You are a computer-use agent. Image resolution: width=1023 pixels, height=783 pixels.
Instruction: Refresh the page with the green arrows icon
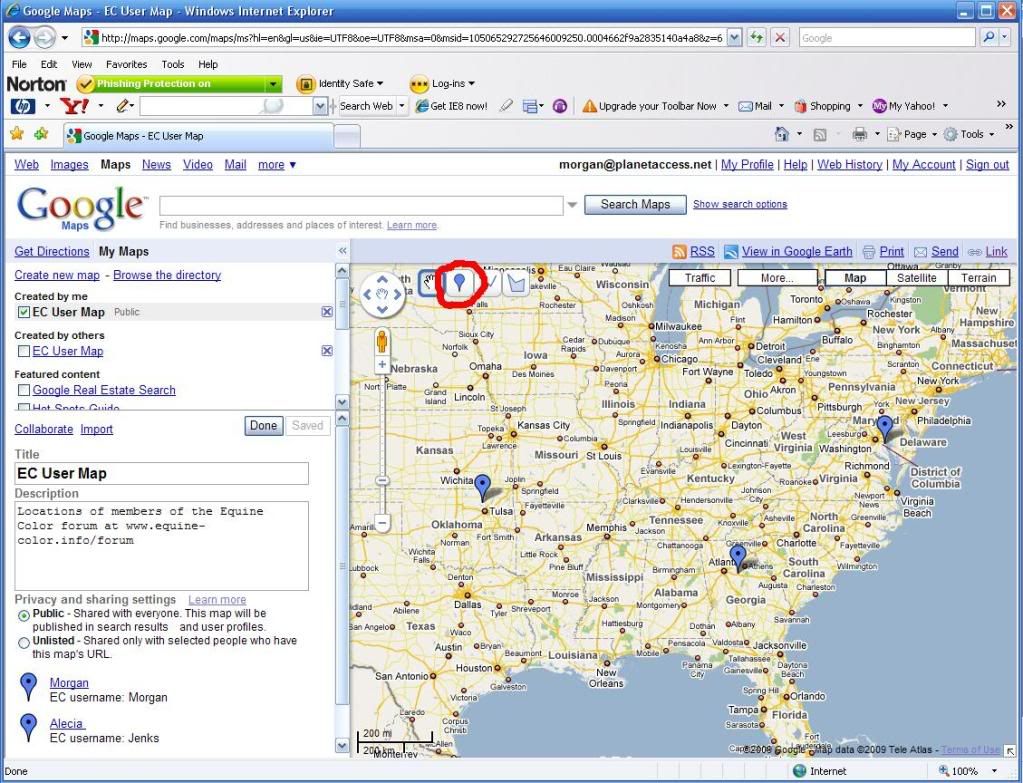tap(757, 37)
